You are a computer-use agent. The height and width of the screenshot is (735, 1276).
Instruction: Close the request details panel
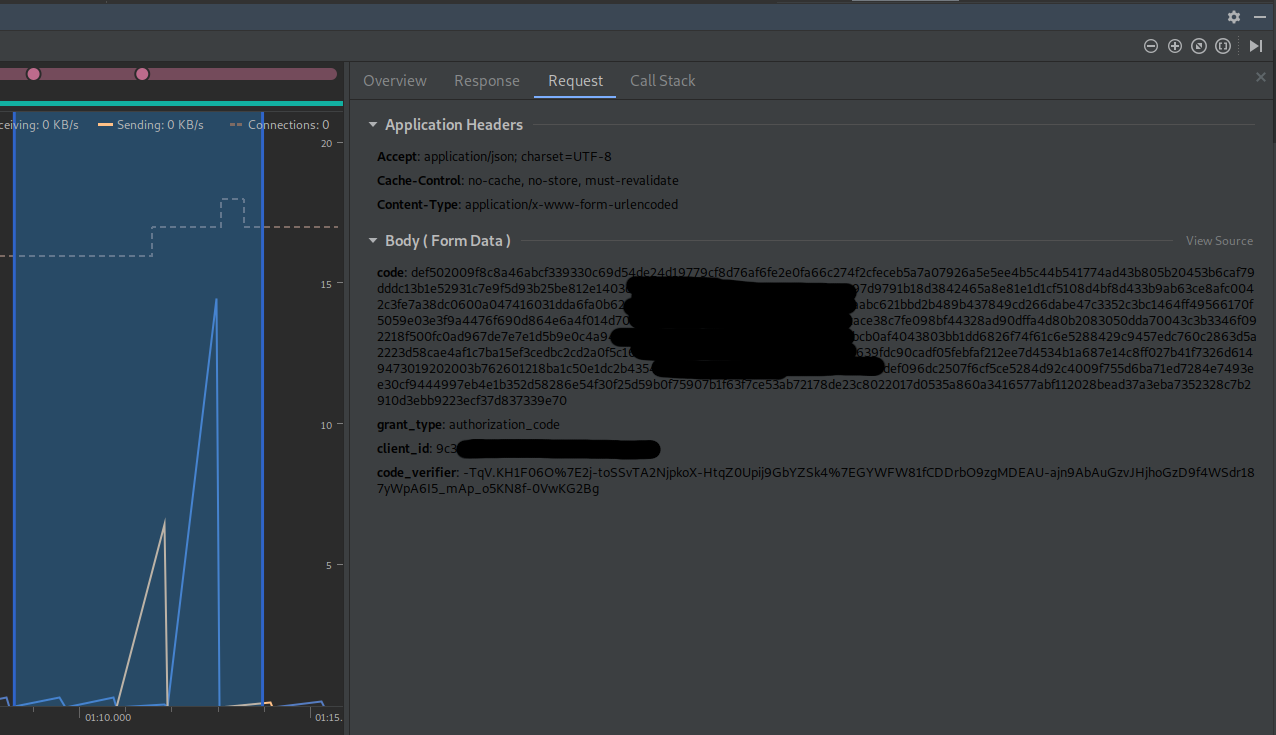1261,77
